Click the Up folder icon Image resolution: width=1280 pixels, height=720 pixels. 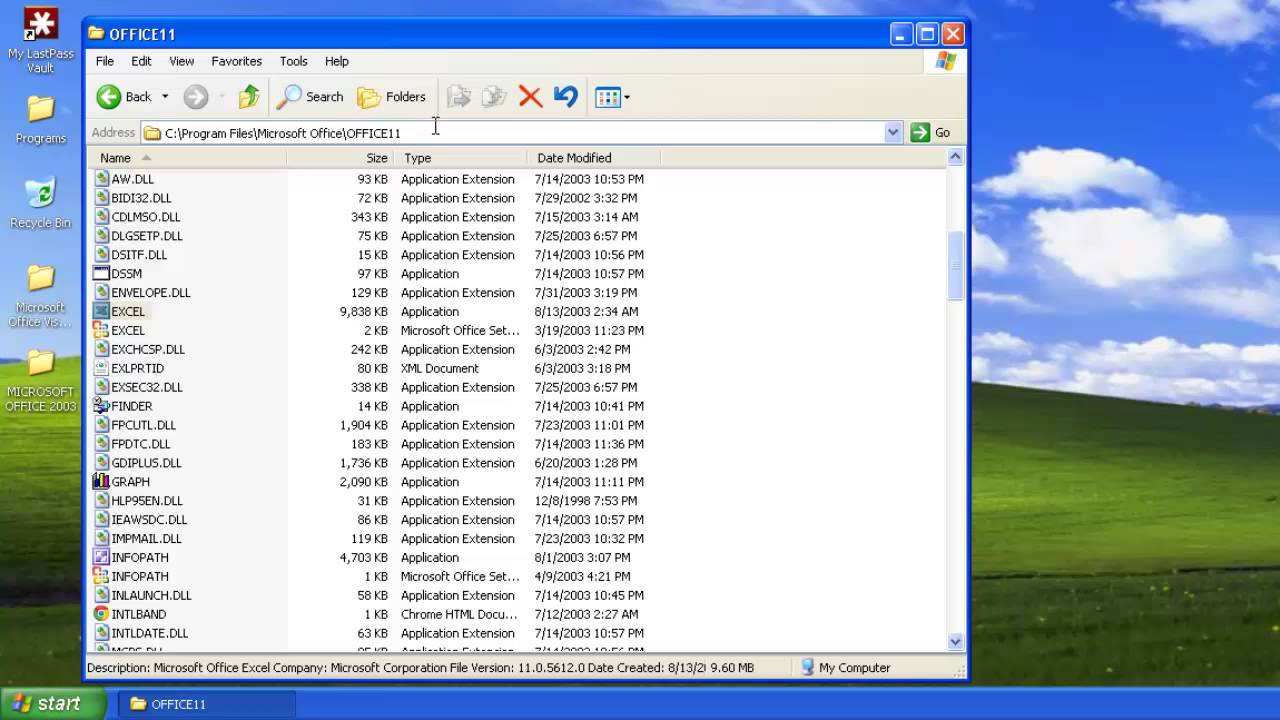(249, 97)
